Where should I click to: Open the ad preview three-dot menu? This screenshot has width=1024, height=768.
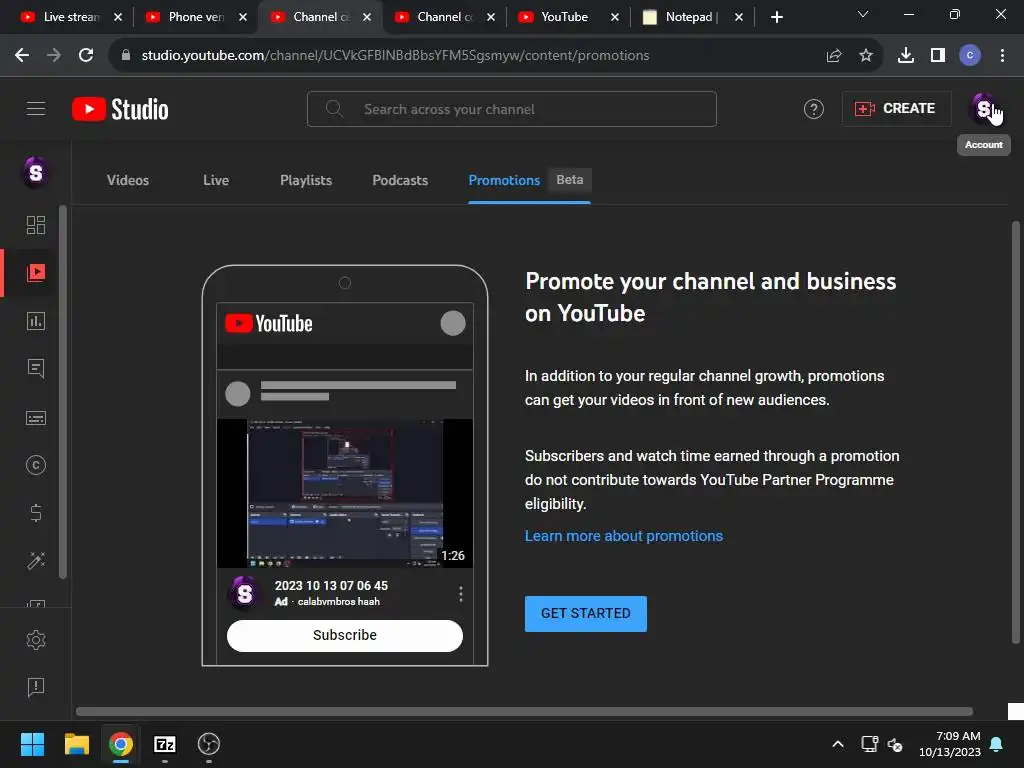coord(461,594)
